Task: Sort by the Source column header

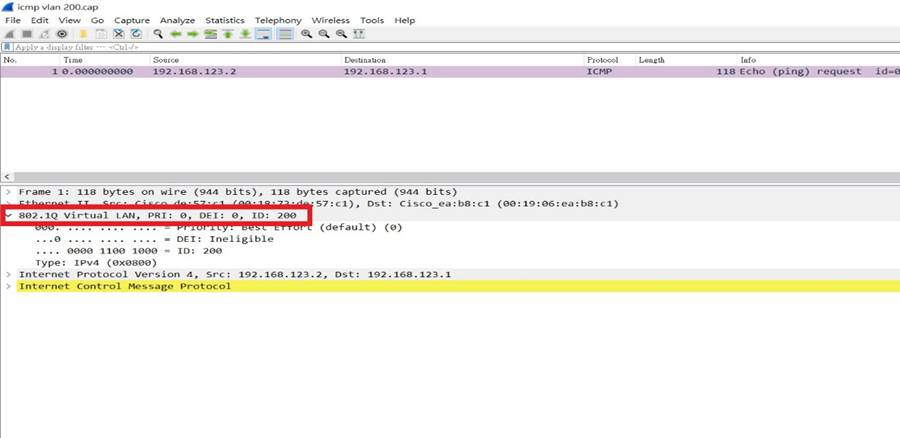Action: point(246,60)
